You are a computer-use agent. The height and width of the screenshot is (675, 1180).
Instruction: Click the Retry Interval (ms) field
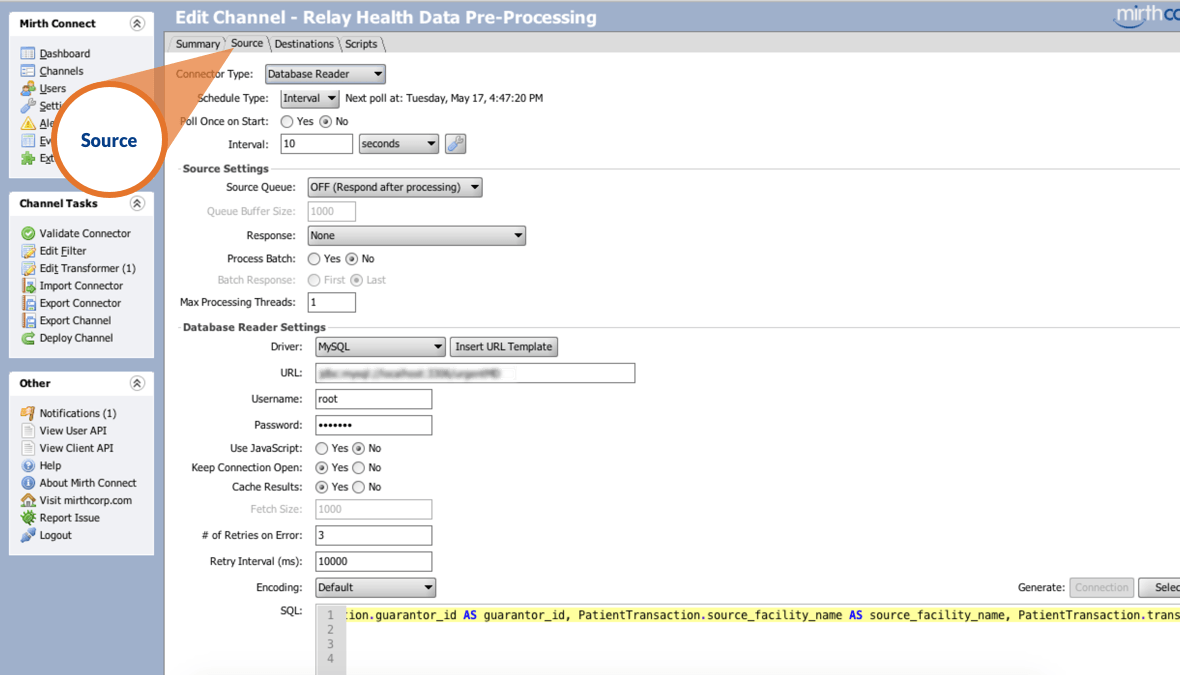[x=373, y=561]
